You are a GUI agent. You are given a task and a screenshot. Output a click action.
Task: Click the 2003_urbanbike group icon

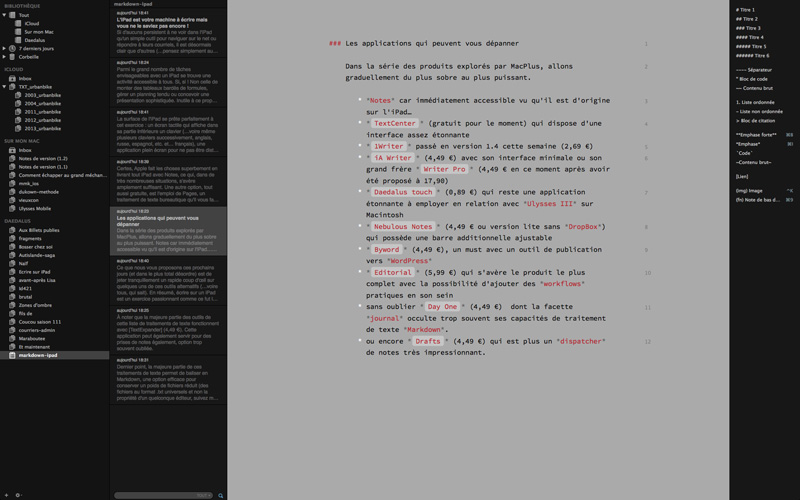tap(18, 95)
